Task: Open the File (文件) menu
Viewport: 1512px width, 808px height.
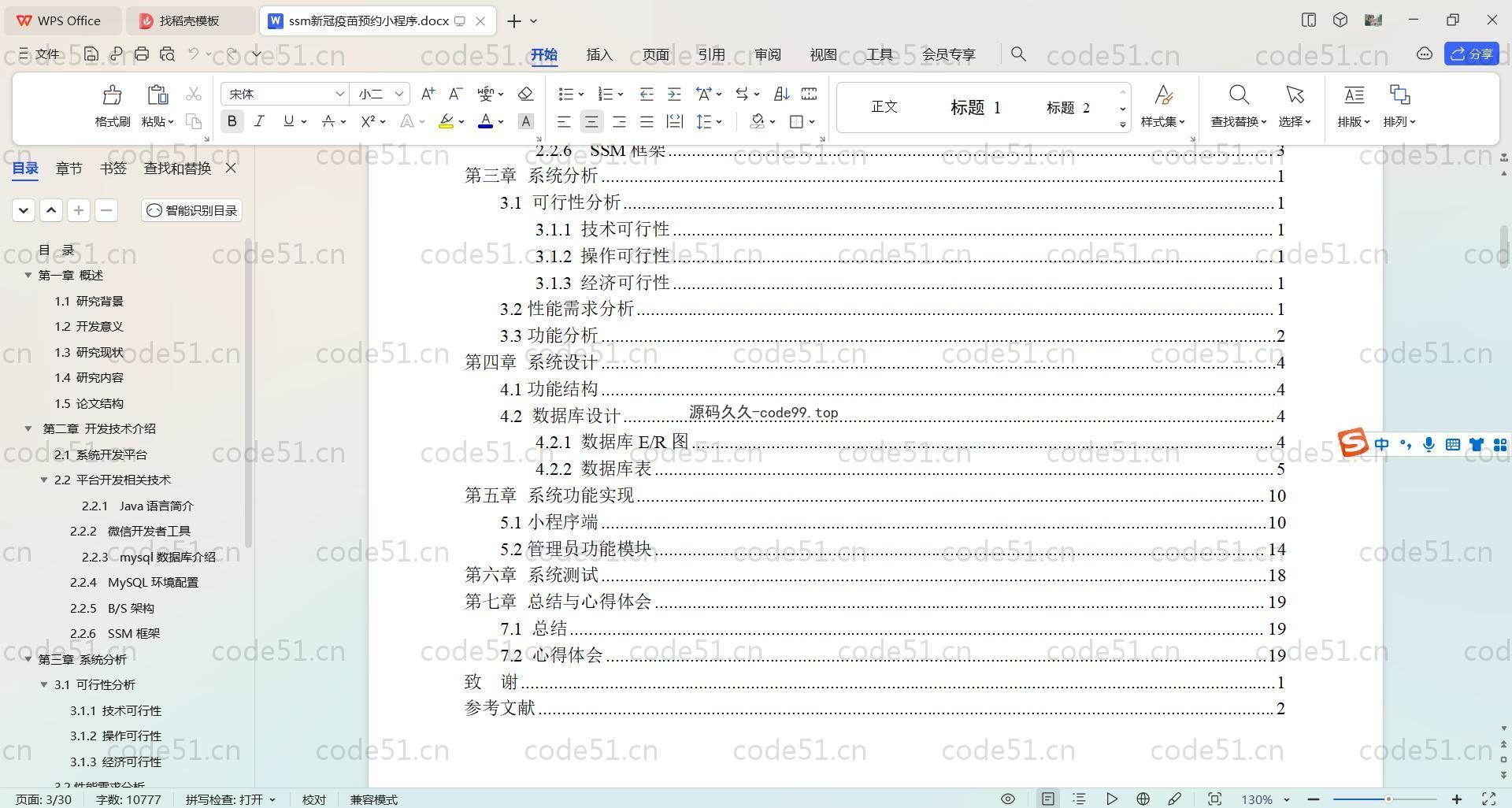Action: point(39,54)
